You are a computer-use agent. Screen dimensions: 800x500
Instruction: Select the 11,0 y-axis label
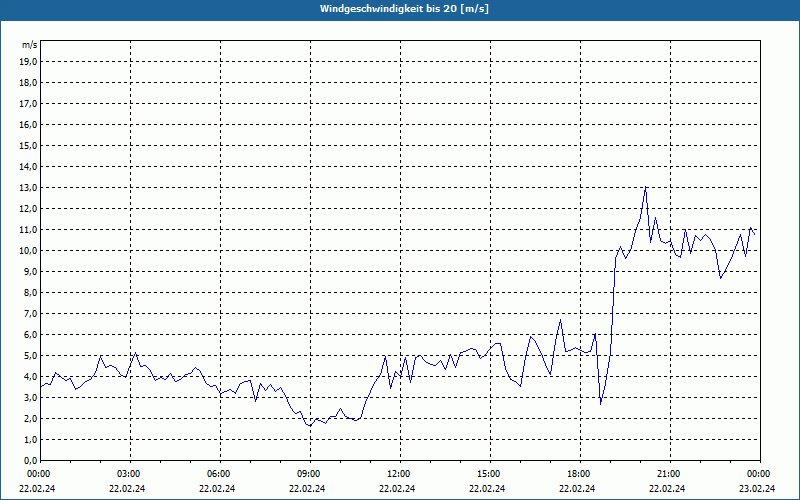coord(28,230)
